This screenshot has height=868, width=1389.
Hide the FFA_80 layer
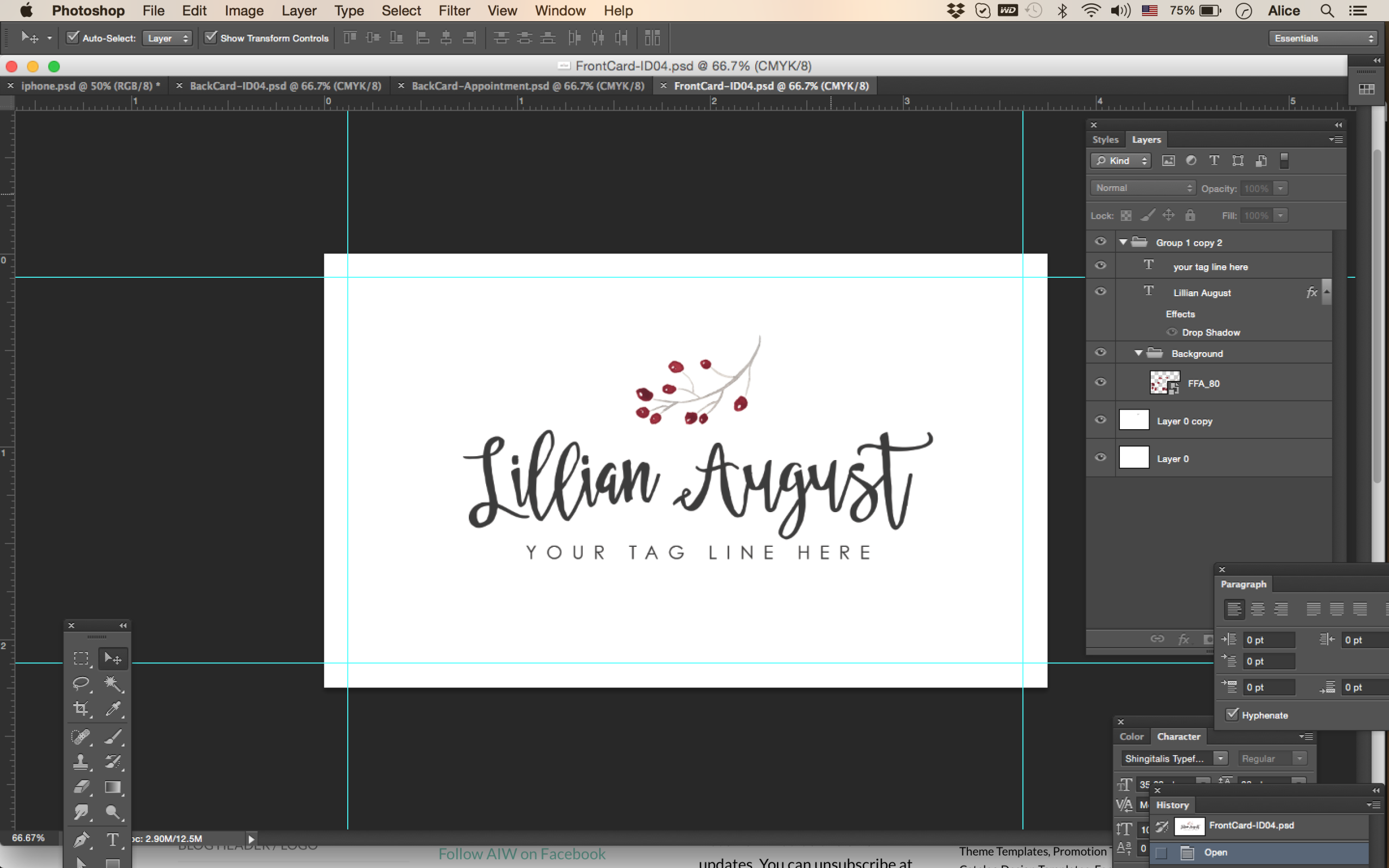(x=1100, y=382)
